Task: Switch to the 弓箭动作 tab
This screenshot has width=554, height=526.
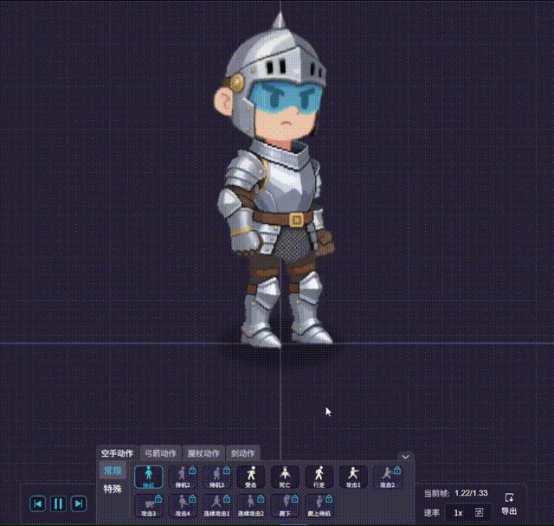Action: click(x=160, y=453)
